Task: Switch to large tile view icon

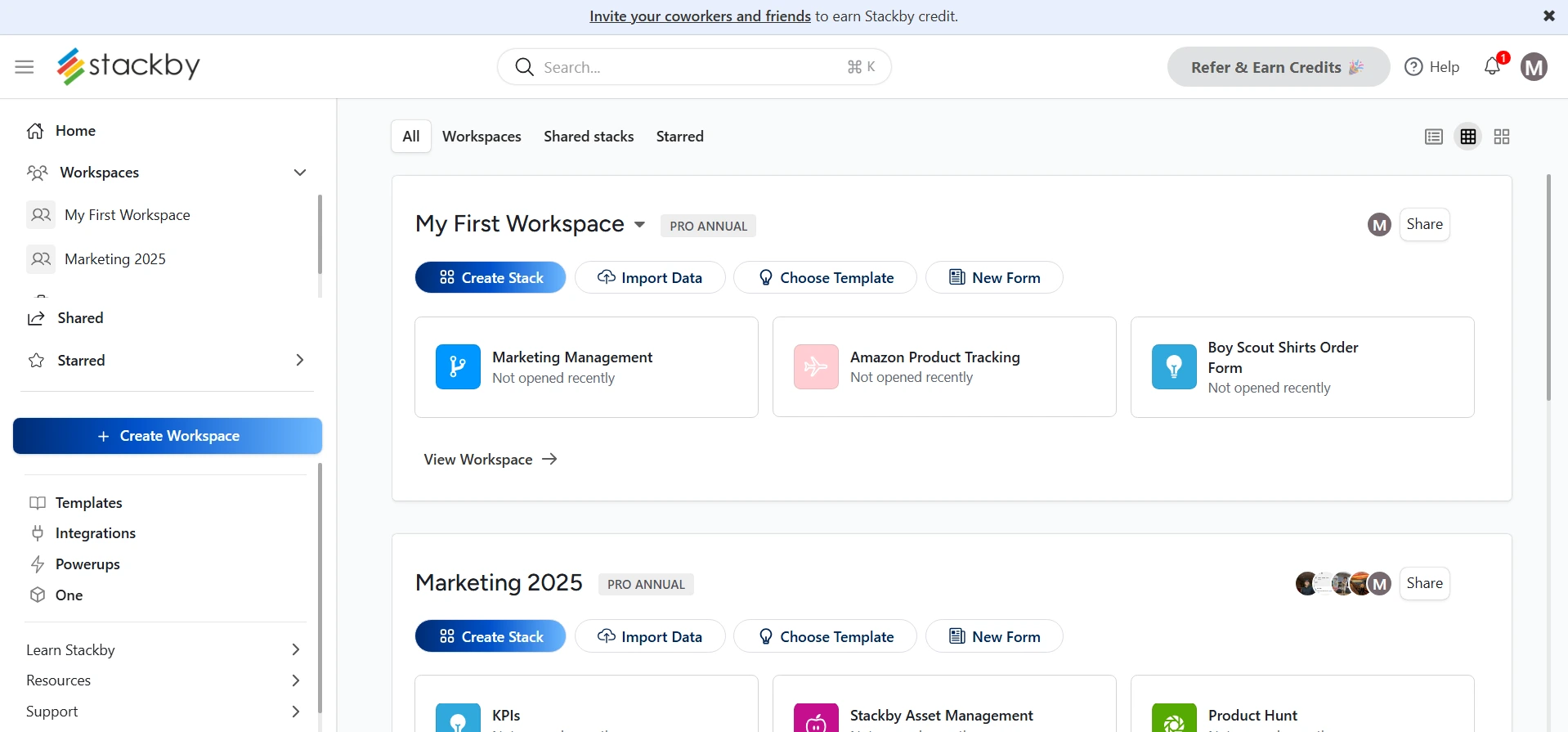Action: point(1502,137)
